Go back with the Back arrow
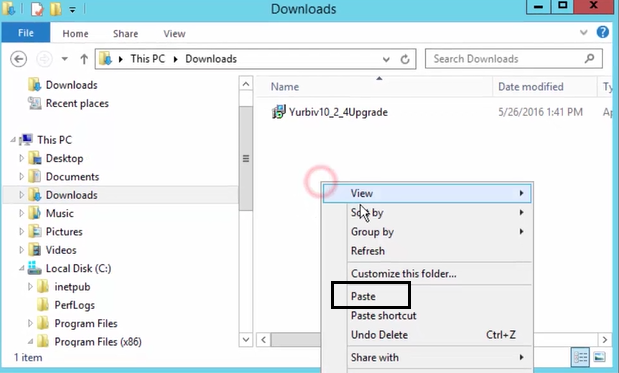Screen dimensions: 619x373 point(19,59)
